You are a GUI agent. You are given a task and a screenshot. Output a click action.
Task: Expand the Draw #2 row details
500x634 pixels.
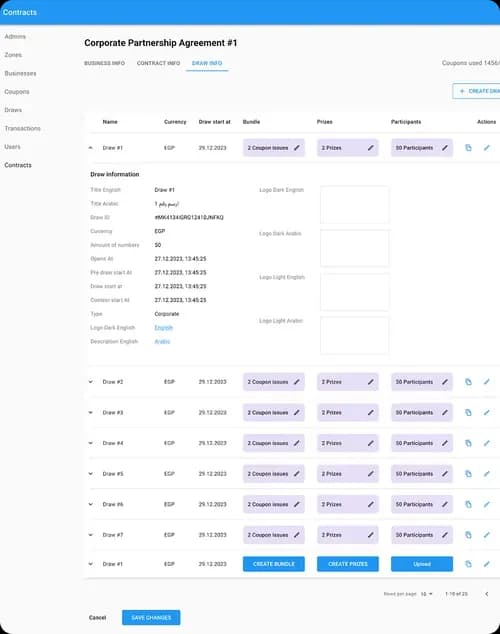91,382
